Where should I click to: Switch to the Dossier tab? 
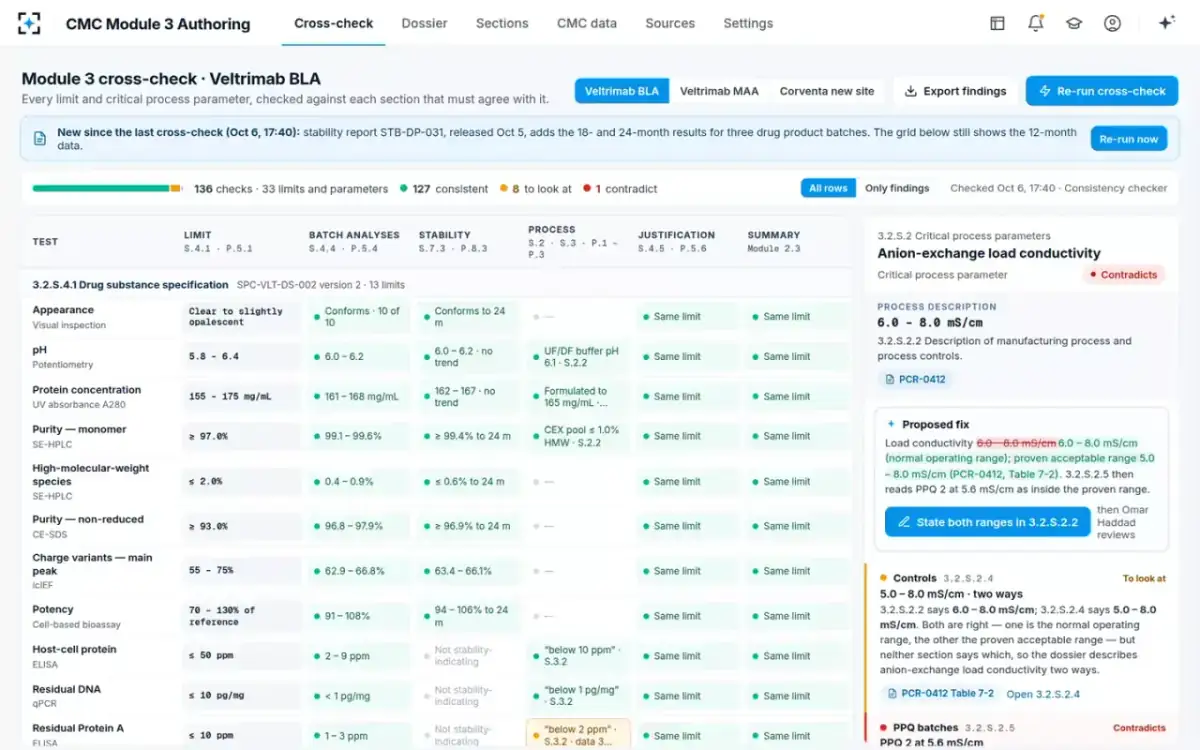tap(424, 23)
